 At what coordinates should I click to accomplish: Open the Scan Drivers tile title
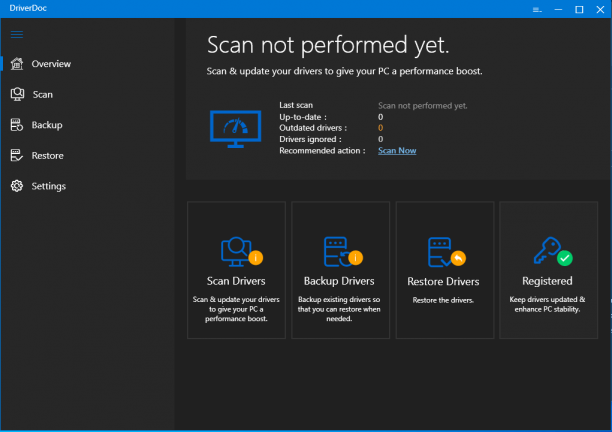point(236,281)
